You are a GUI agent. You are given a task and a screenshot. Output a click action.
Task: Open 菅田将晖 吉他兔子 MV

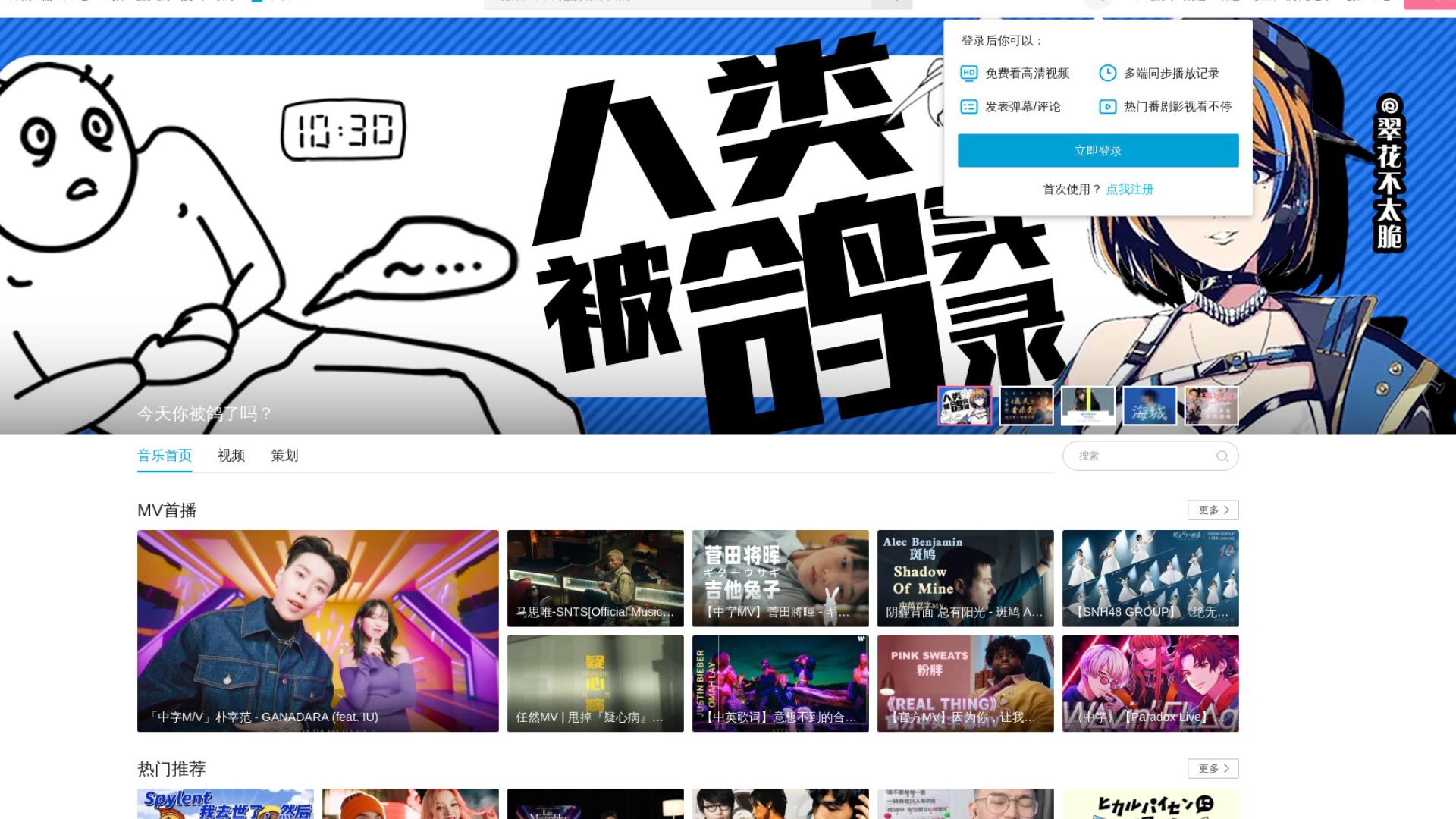pos(780,579)
